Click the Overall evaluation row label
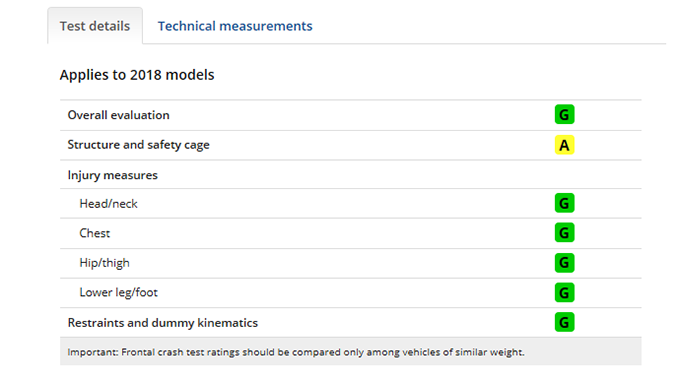This screenshot has height=382, width=680. coord(118,115)
